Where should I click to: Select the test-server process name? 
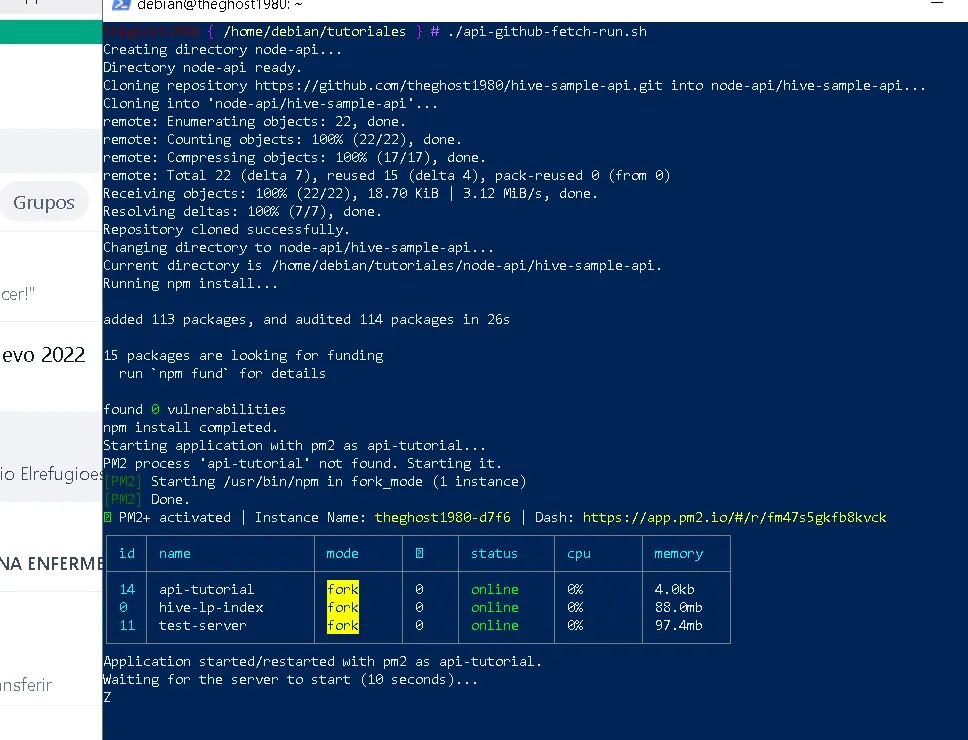(x=202, y=625)
